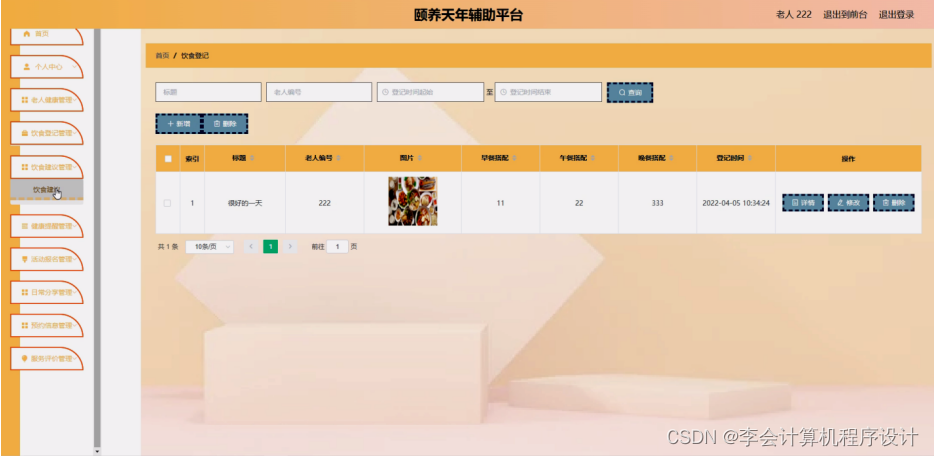This screenshot has height=456, width=934.
Task: Click the 老人 222 user label
Action: 793,15
